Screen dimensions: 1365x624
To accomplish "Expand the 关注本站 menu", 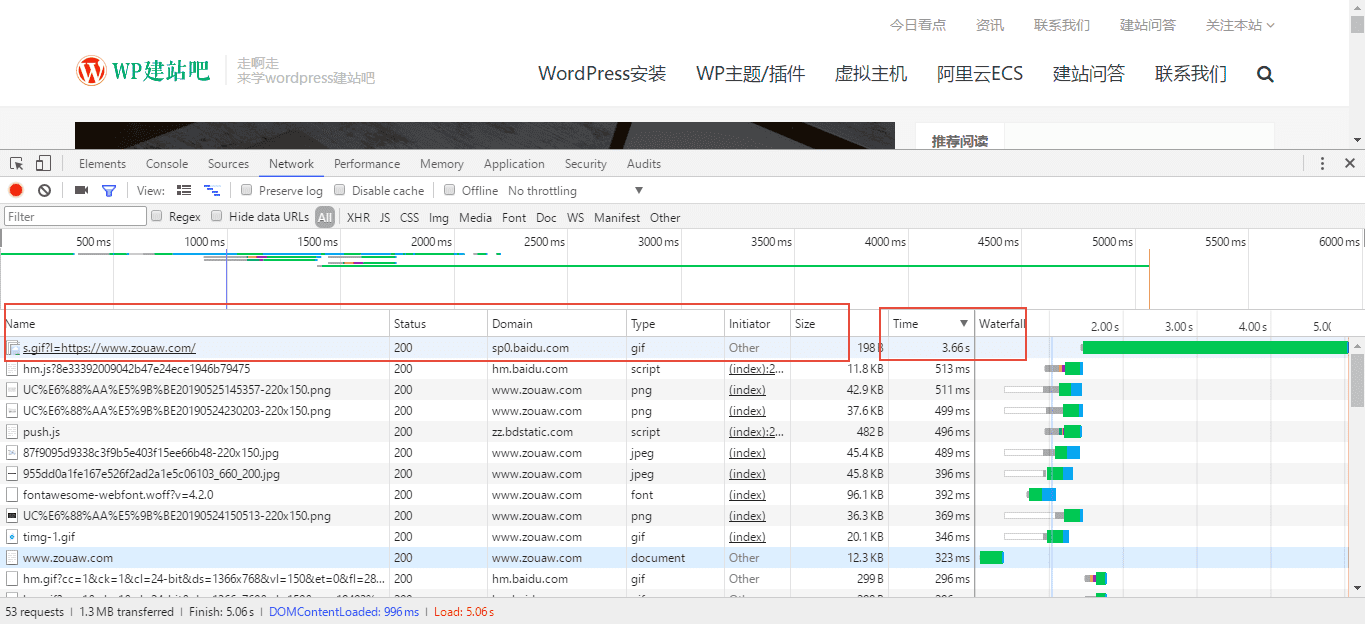I will pyautogui.click(x=1240, y=25).
